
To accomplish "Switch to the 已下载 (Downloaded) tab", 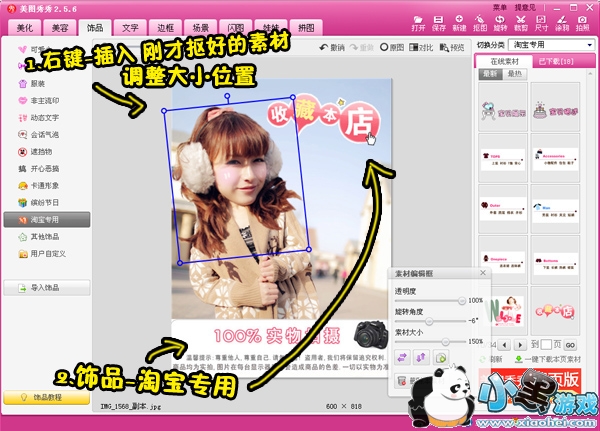I will (554, 61).
